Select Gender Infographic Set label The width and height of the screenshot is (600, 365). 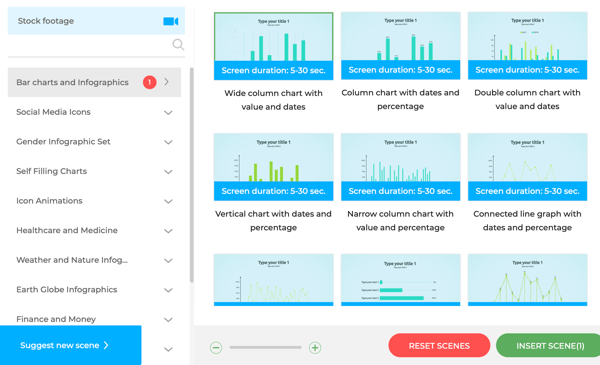[63, 142]
